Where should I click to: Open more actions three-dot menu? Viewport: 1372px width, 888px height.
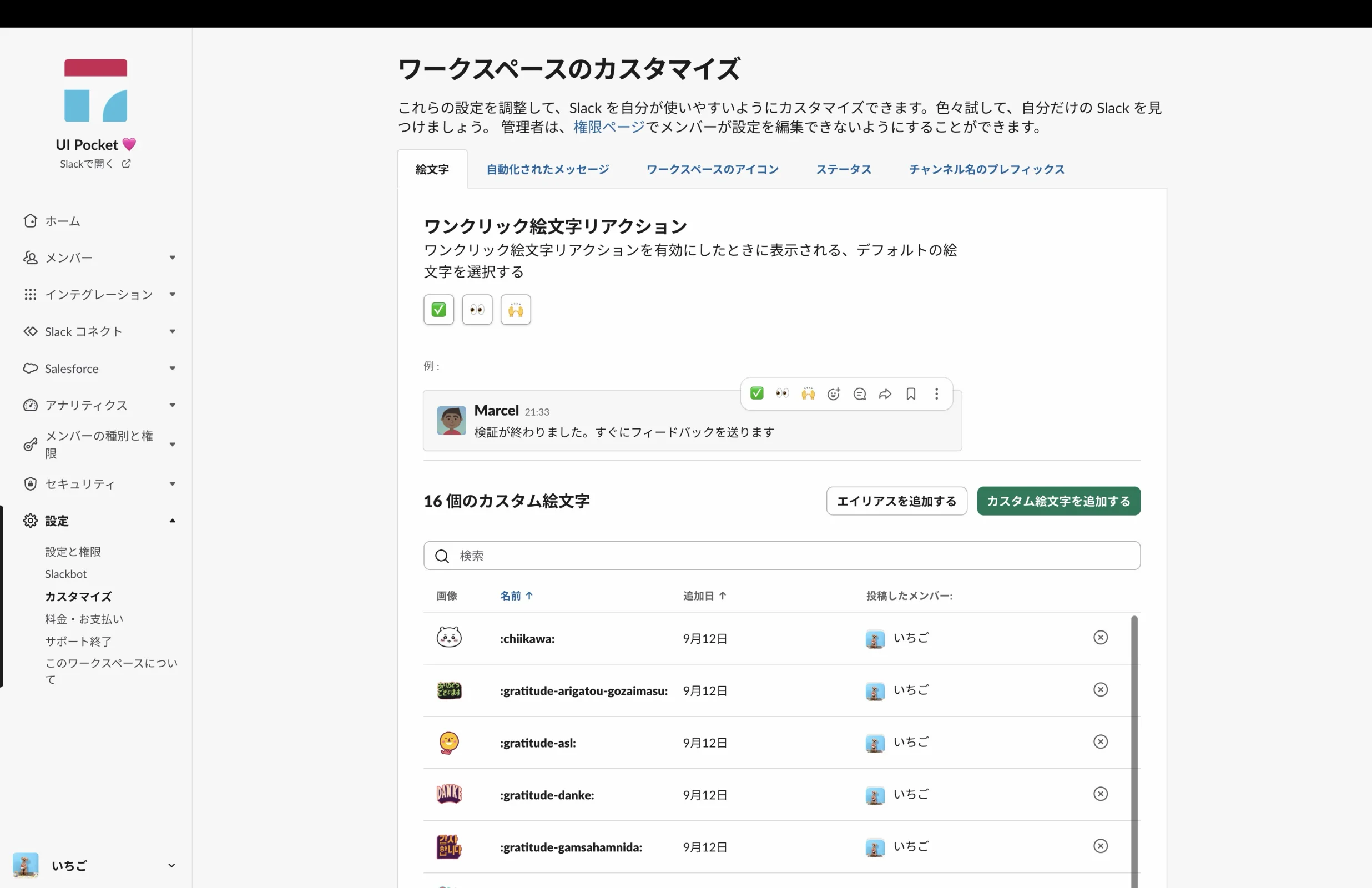tap(937, 394)
